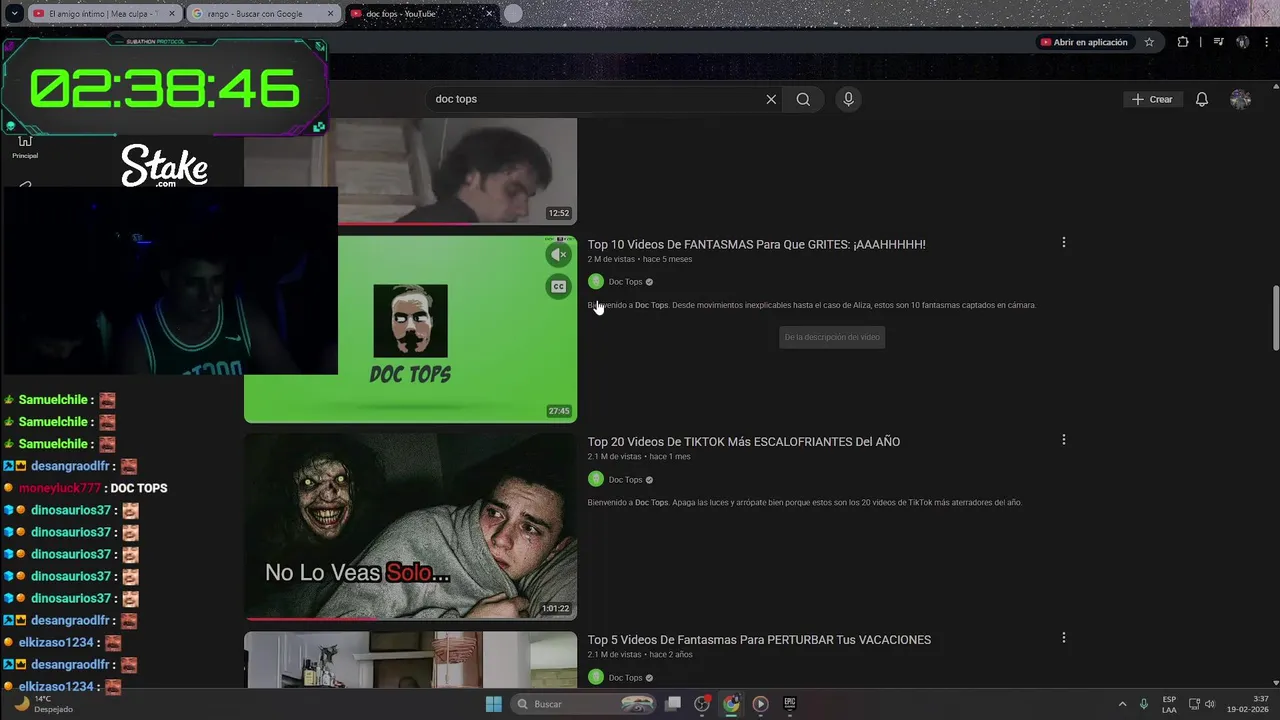Open Task View on the taskbar
The width and height of the screenshot is (1280, 720).
673,704
